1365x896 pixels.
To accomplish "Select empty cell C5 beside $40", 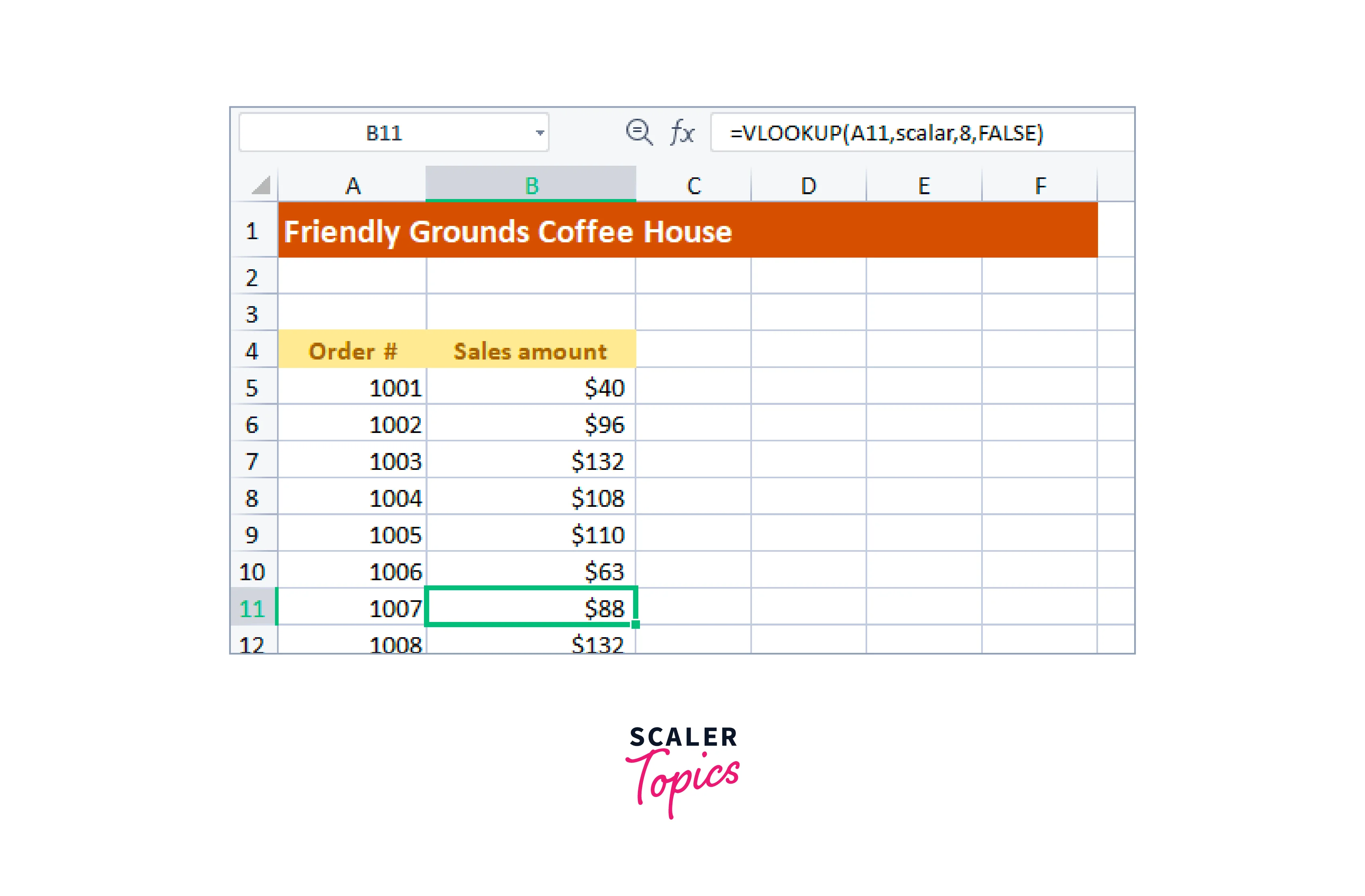I will [693, 386].
